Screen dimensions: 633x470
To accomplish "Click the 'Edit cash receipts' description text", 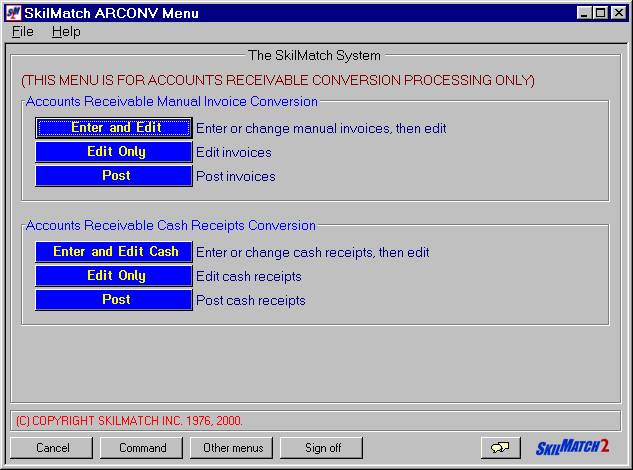I will 249,277.
